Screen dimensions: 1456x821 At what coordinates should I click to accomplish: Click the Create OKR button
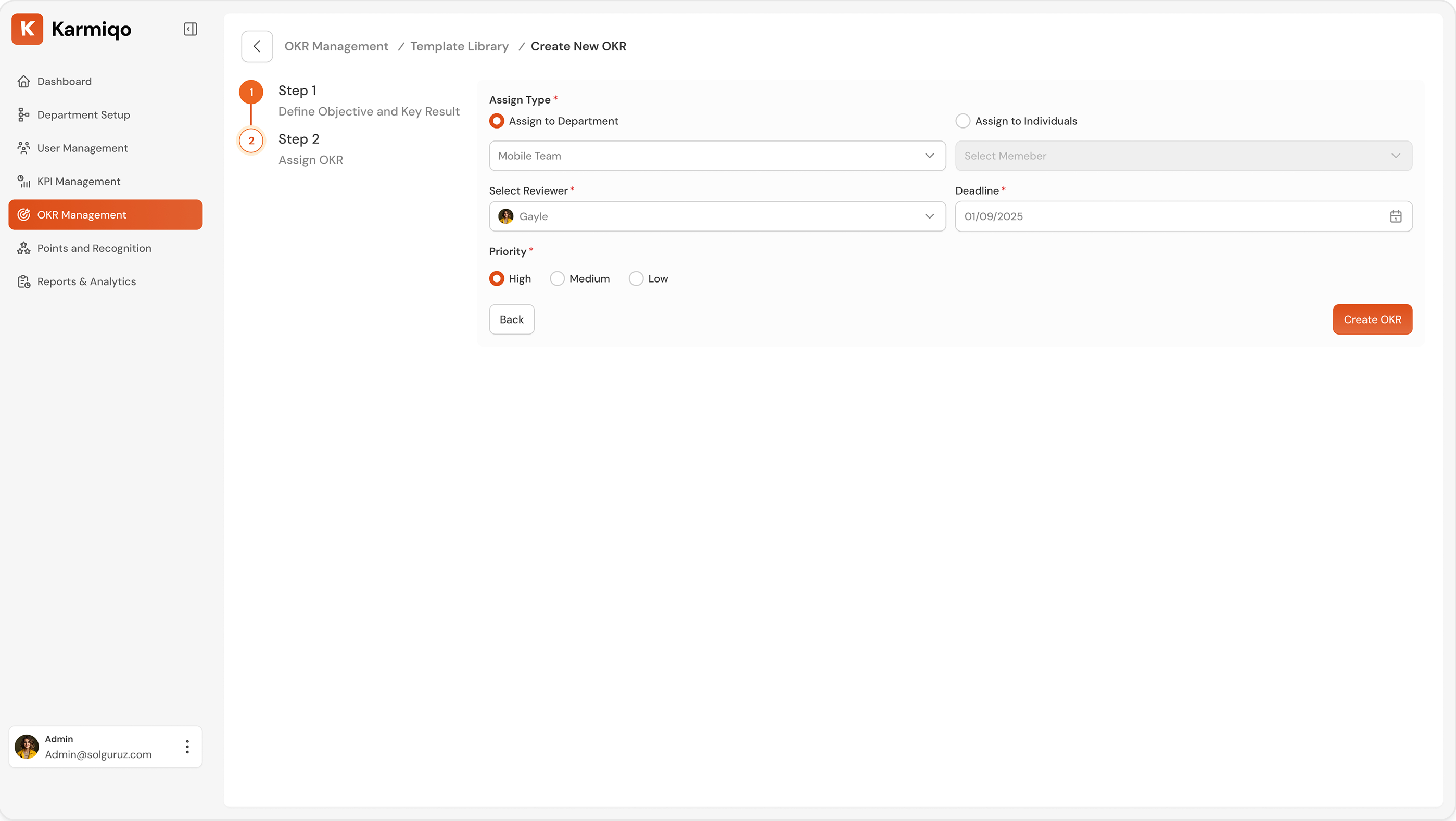(x=1372, y=319)
